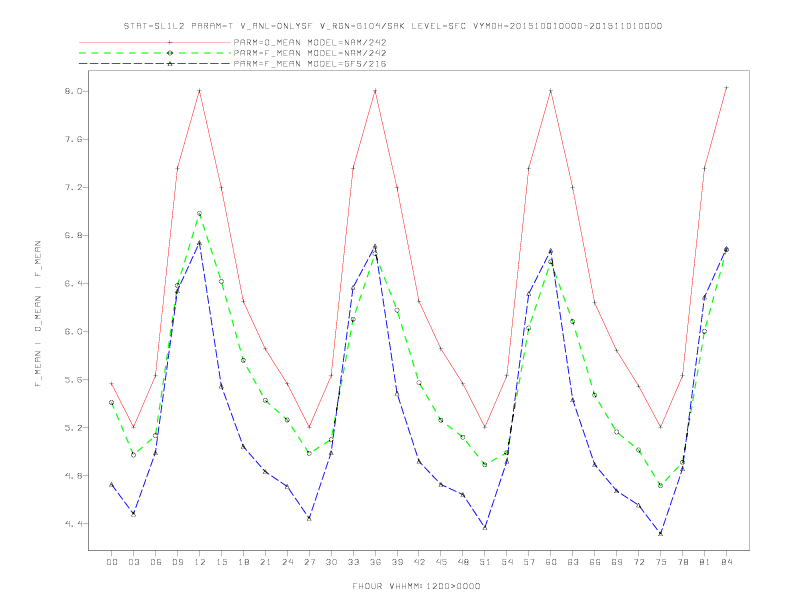This screenshot has width=792, height=612.
Task: Select legend label PARM=F_MEAN MODEL=NAM/242
Action: pos(310,53)
